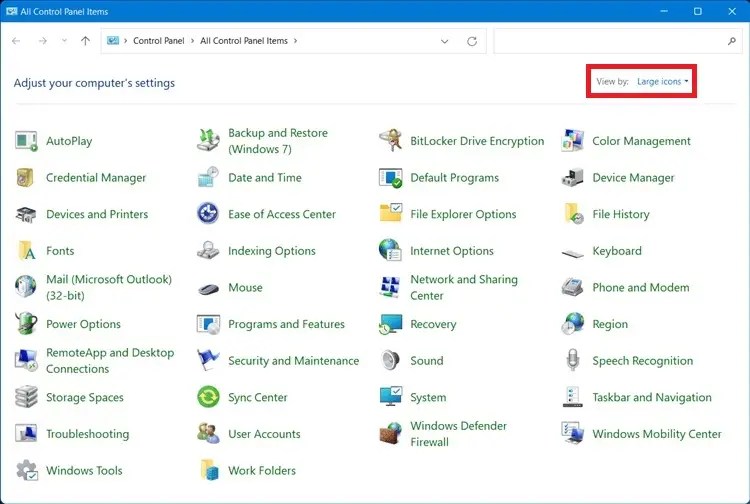Expand chevron before Control Panel breadcrumb
The width and height of the screenshot is (750, 504).
point(125,41)
